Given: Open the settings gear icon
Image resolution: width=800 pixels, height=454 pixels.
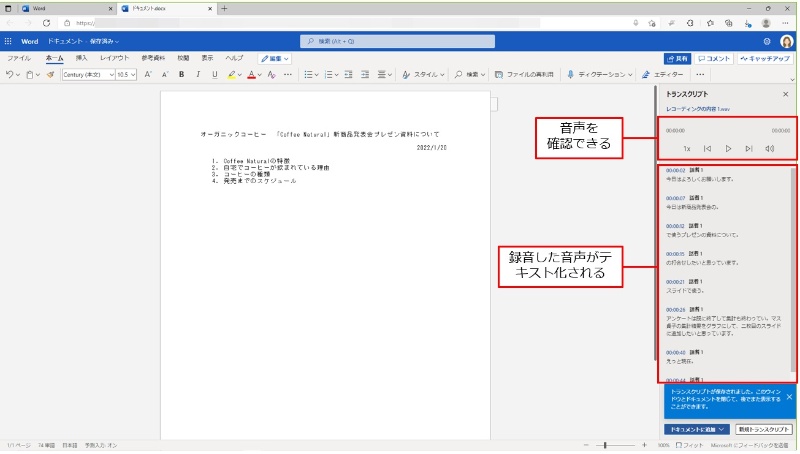Looking at the screenshot, I should pyautogui.click(x=766, y=41).
